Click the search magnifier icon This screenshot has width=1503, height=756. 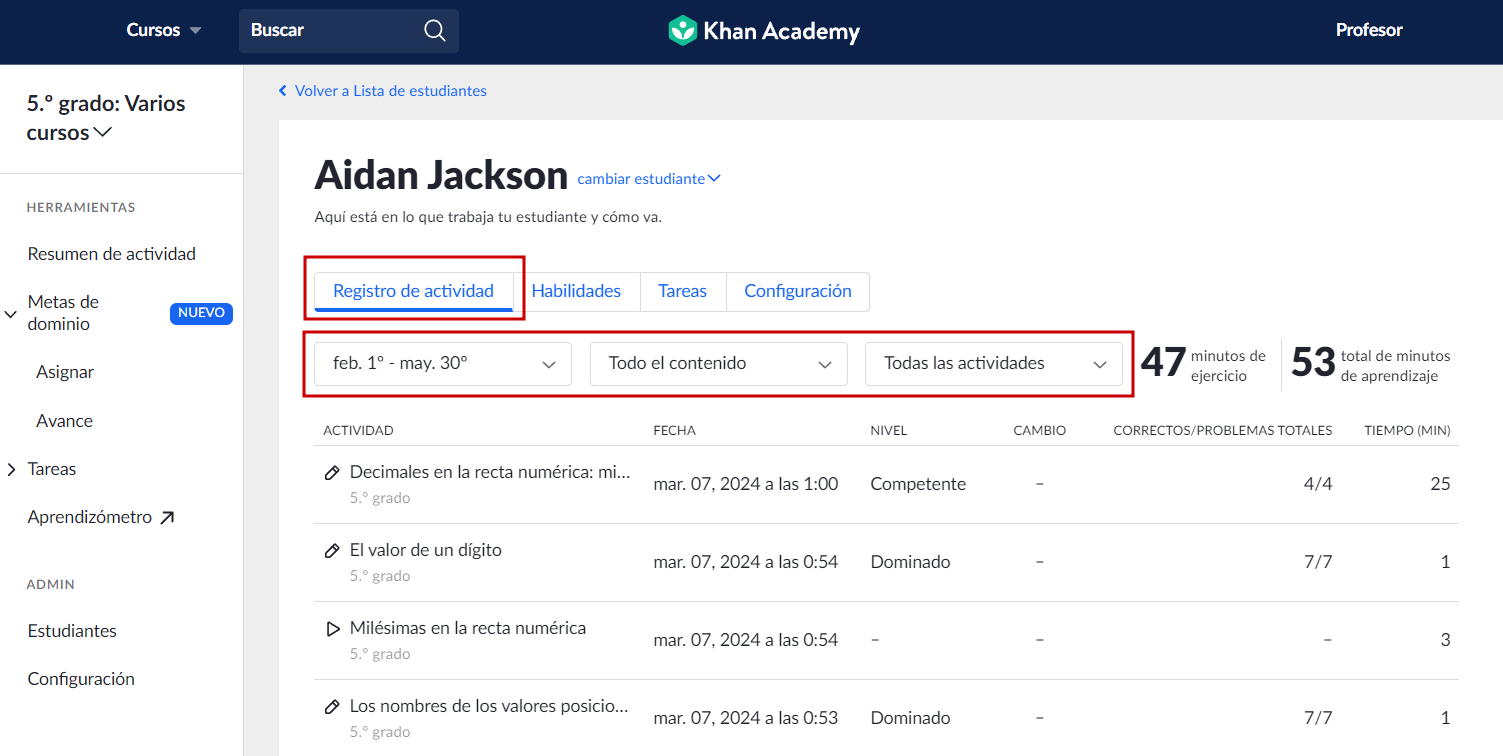point(435,30)
